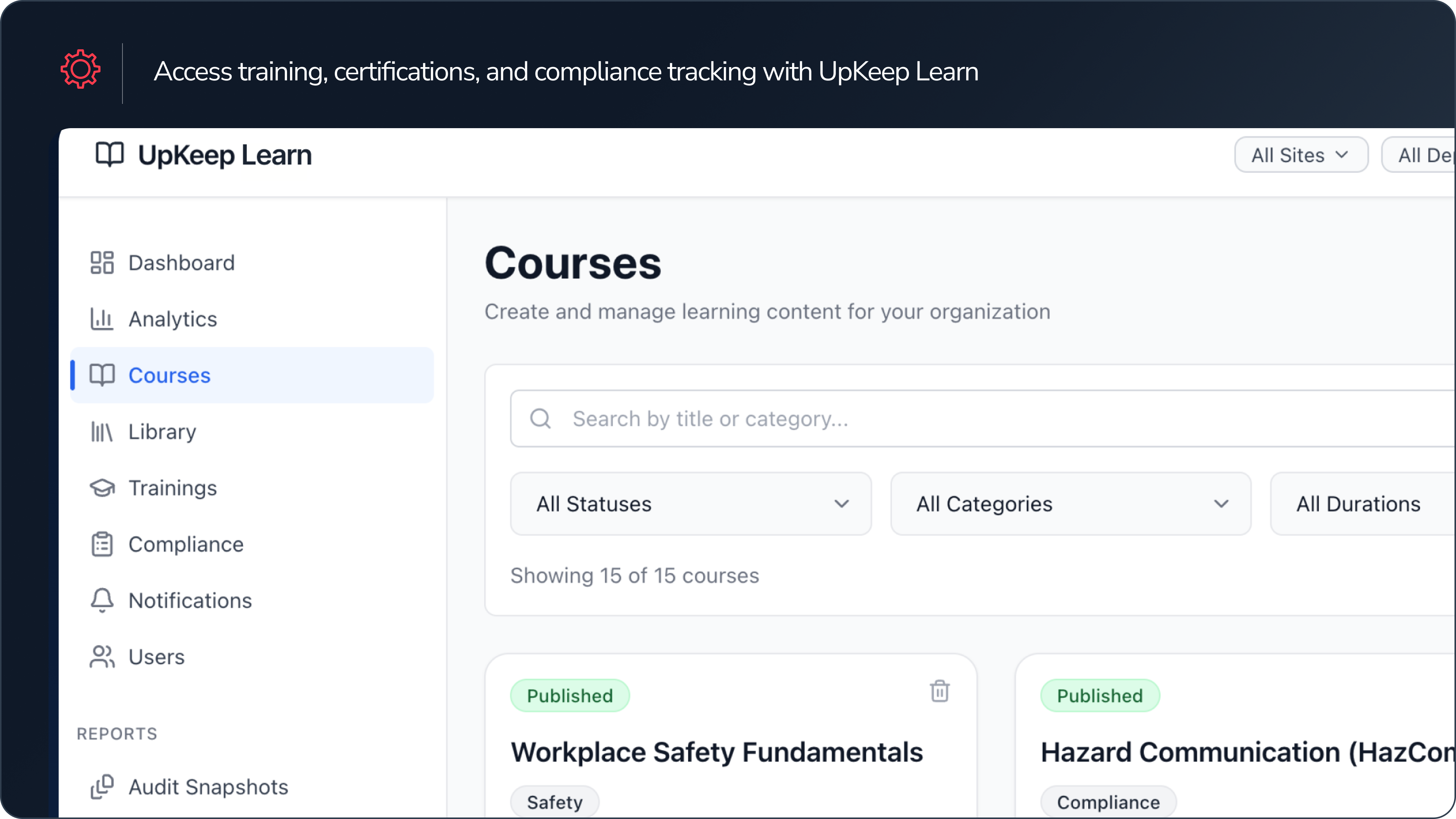Click the Analytics bar chart icon
1456x819 pixels.
coord(102,319)
